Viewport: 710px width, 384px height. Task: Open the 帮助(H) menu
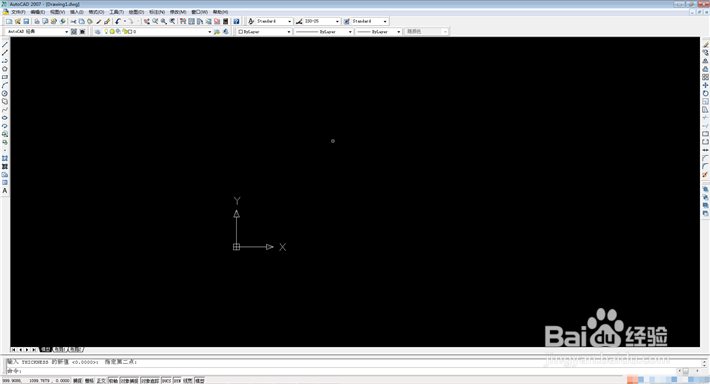click(221, 12)
